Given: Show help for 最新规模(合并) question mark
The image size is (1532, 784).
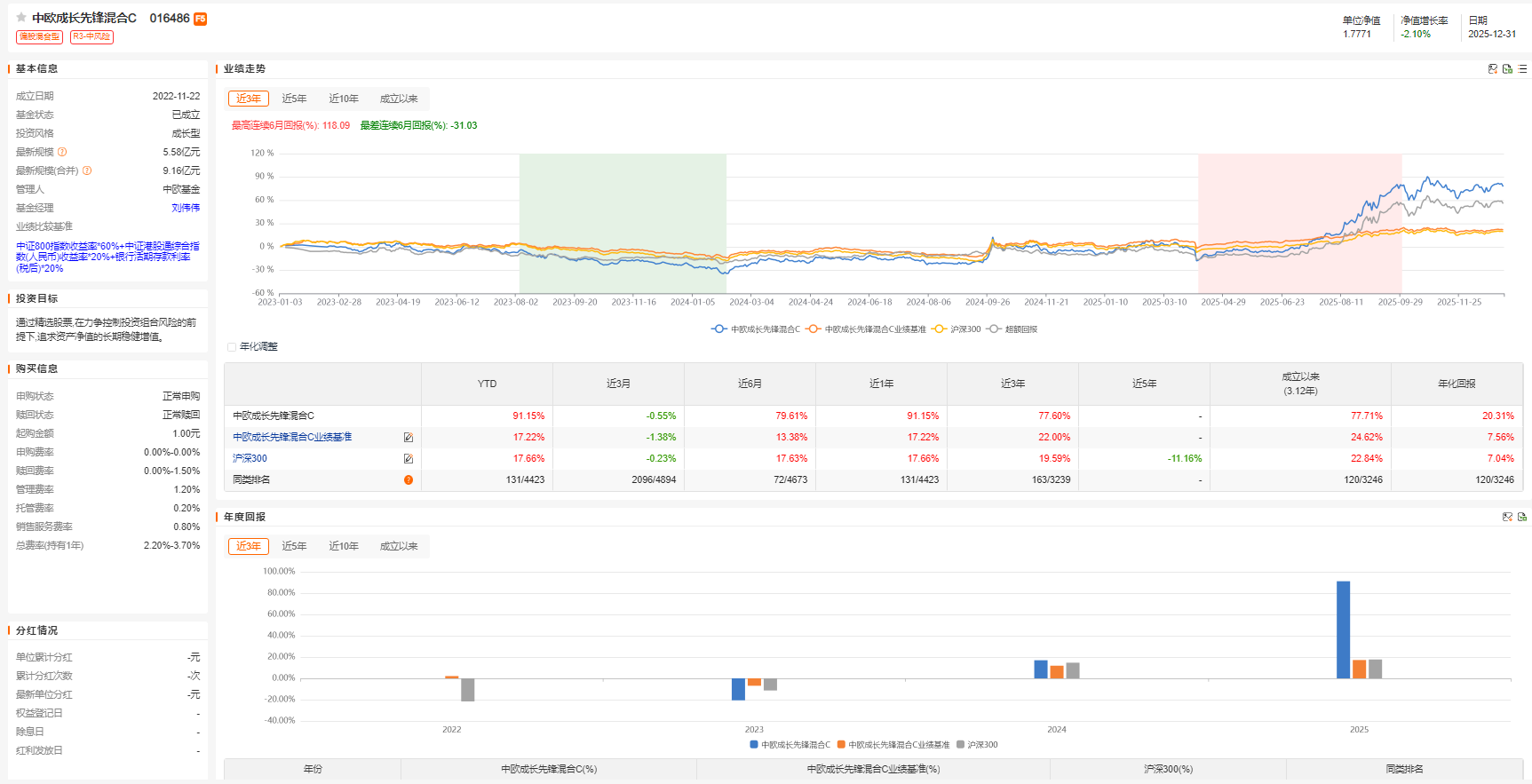Looking at the screenshot, I should coord(87,170).
